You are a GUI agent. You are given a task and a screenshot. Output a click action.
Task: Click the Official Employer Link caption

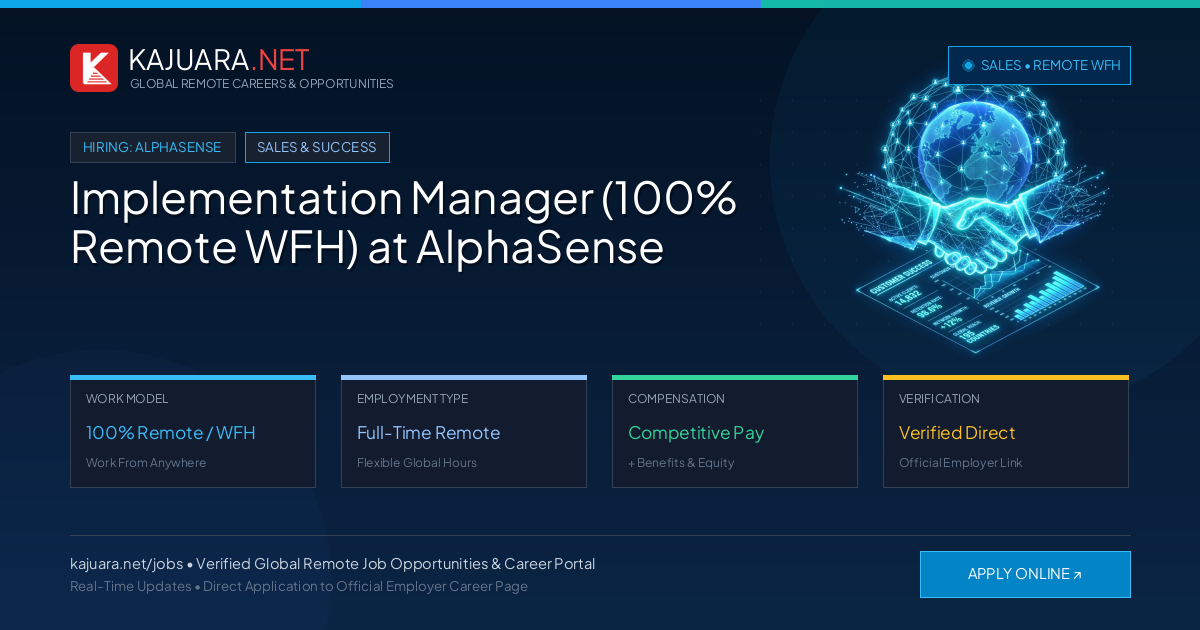(x=960, y=463)
